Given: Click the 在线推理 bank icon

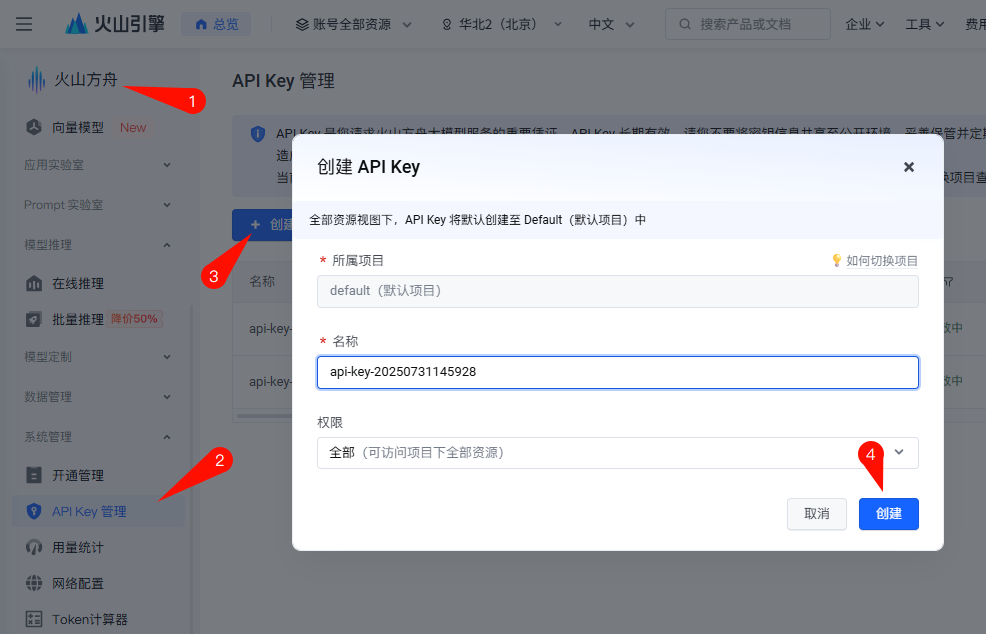Looking at the screenshot, I should pyautogui.click(x=34, y=284).
